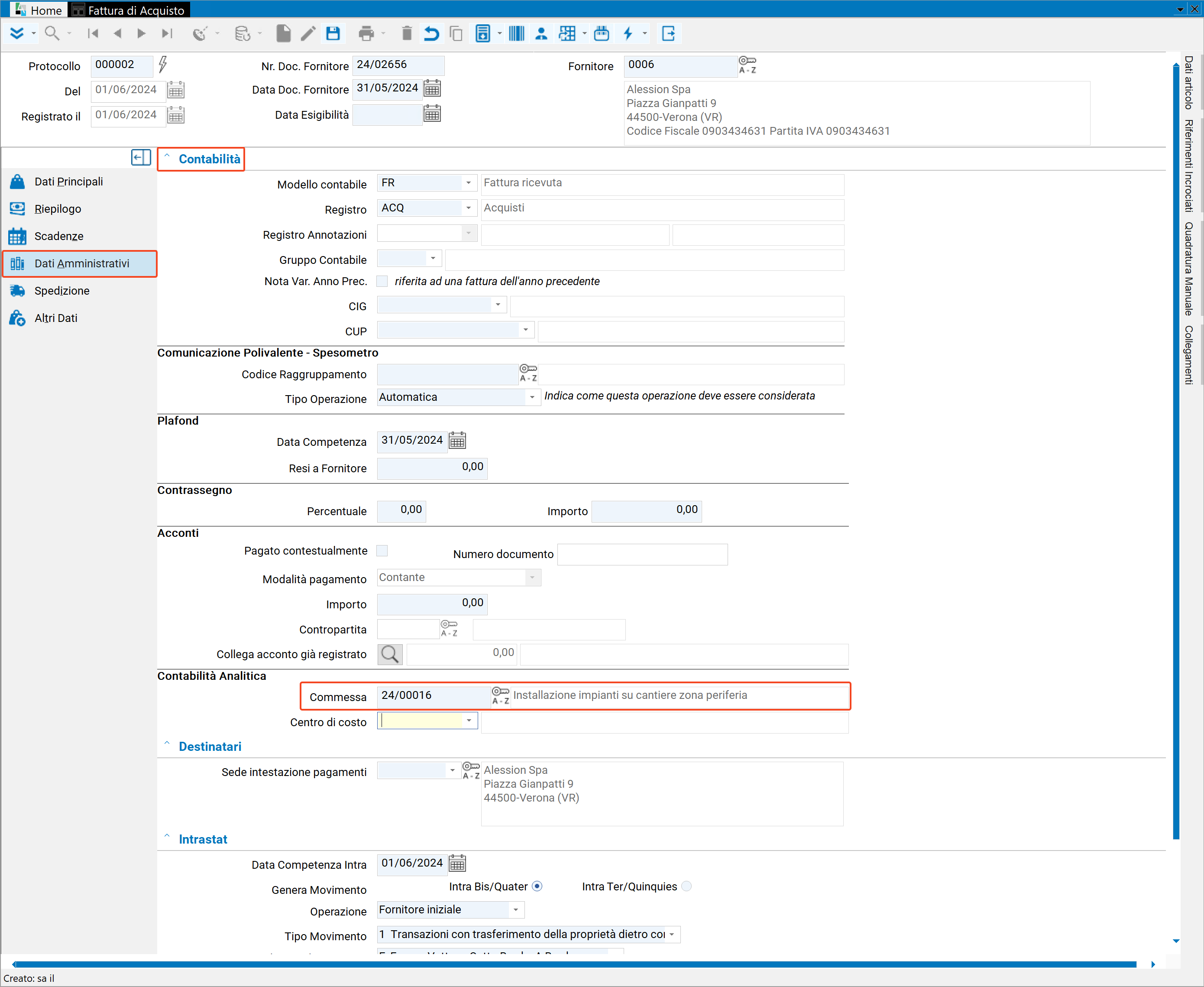The height and width of the screenshot is (987, 1204).
Task: Select Intra Ter/Quinquies radio button
Action: tap(686, 886)
